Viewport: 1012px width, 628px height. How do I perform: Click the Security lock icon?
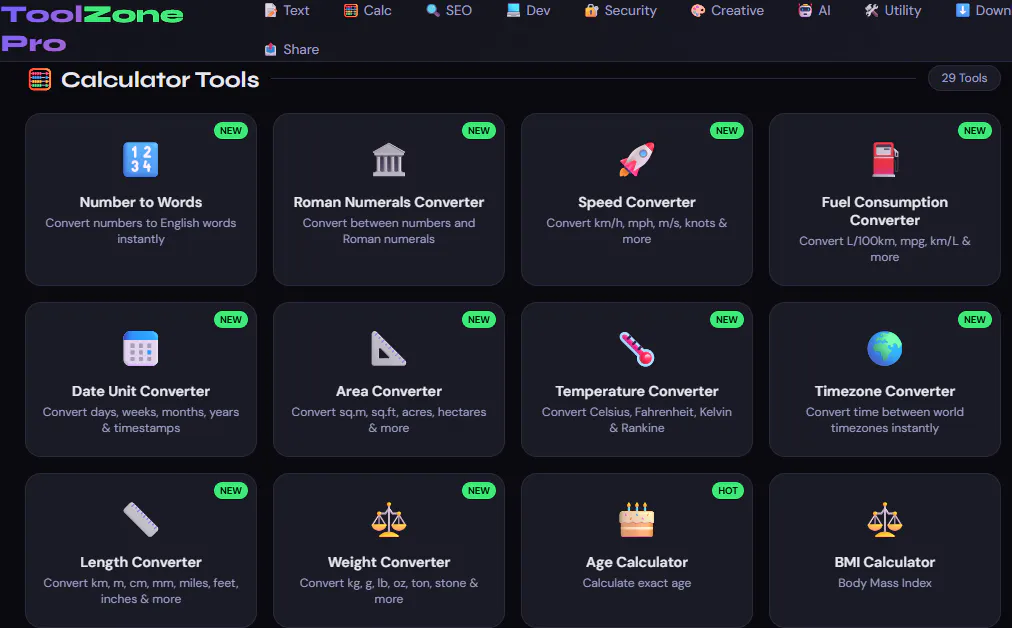[591, 10]
